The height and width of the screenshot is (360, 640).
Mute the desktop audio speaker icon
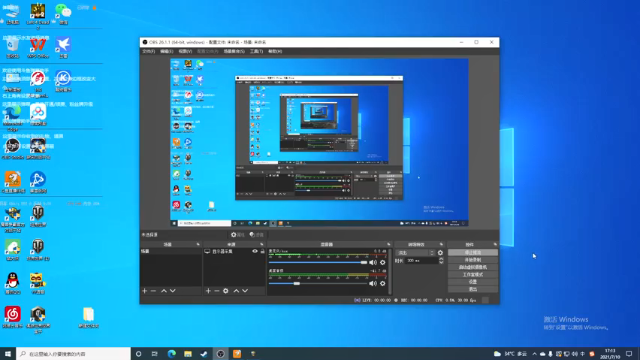pos(373,283)
